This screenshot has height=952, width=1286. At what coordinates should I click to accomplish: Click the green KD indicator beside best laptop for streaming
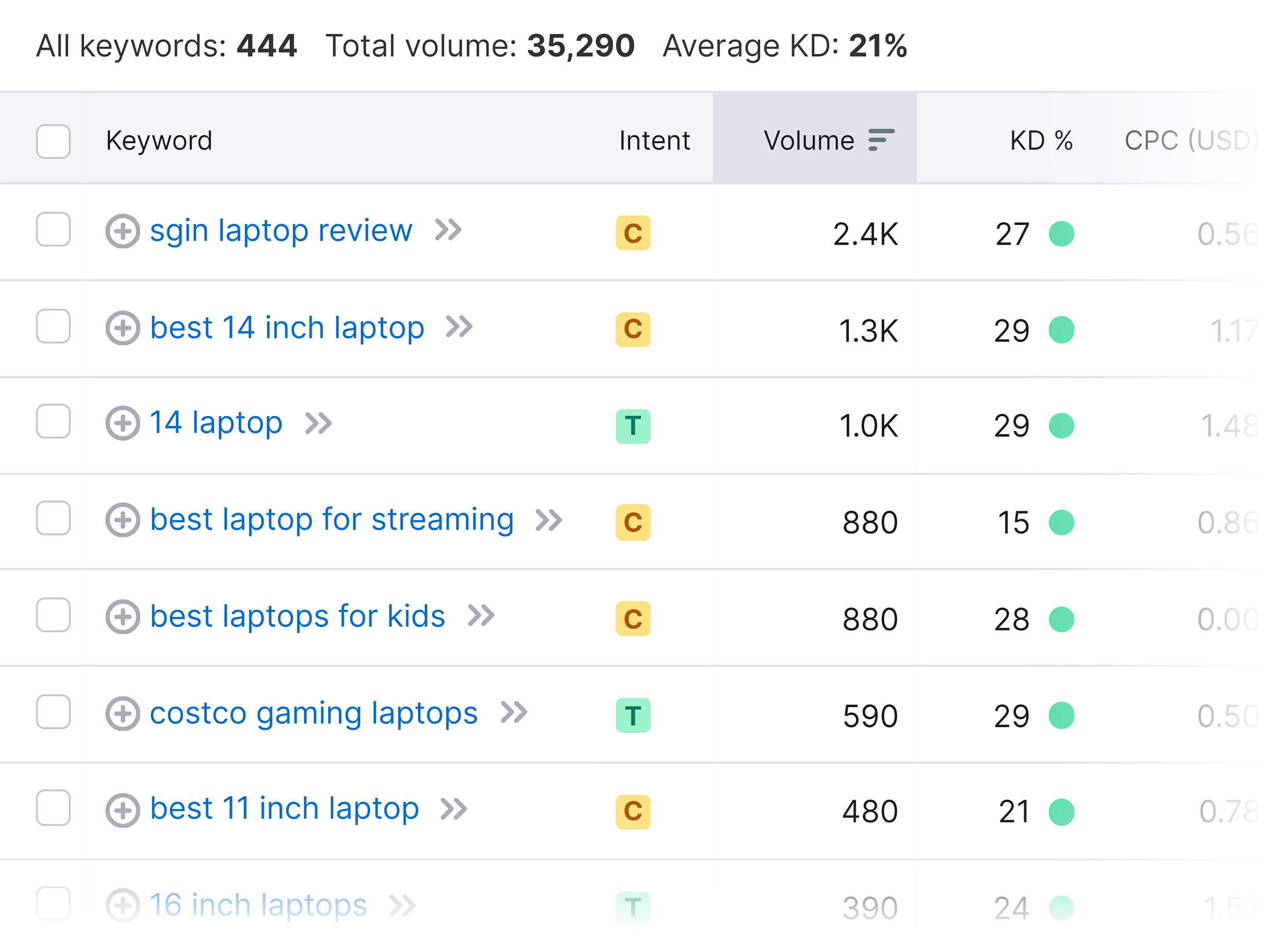click(1061, 522)
